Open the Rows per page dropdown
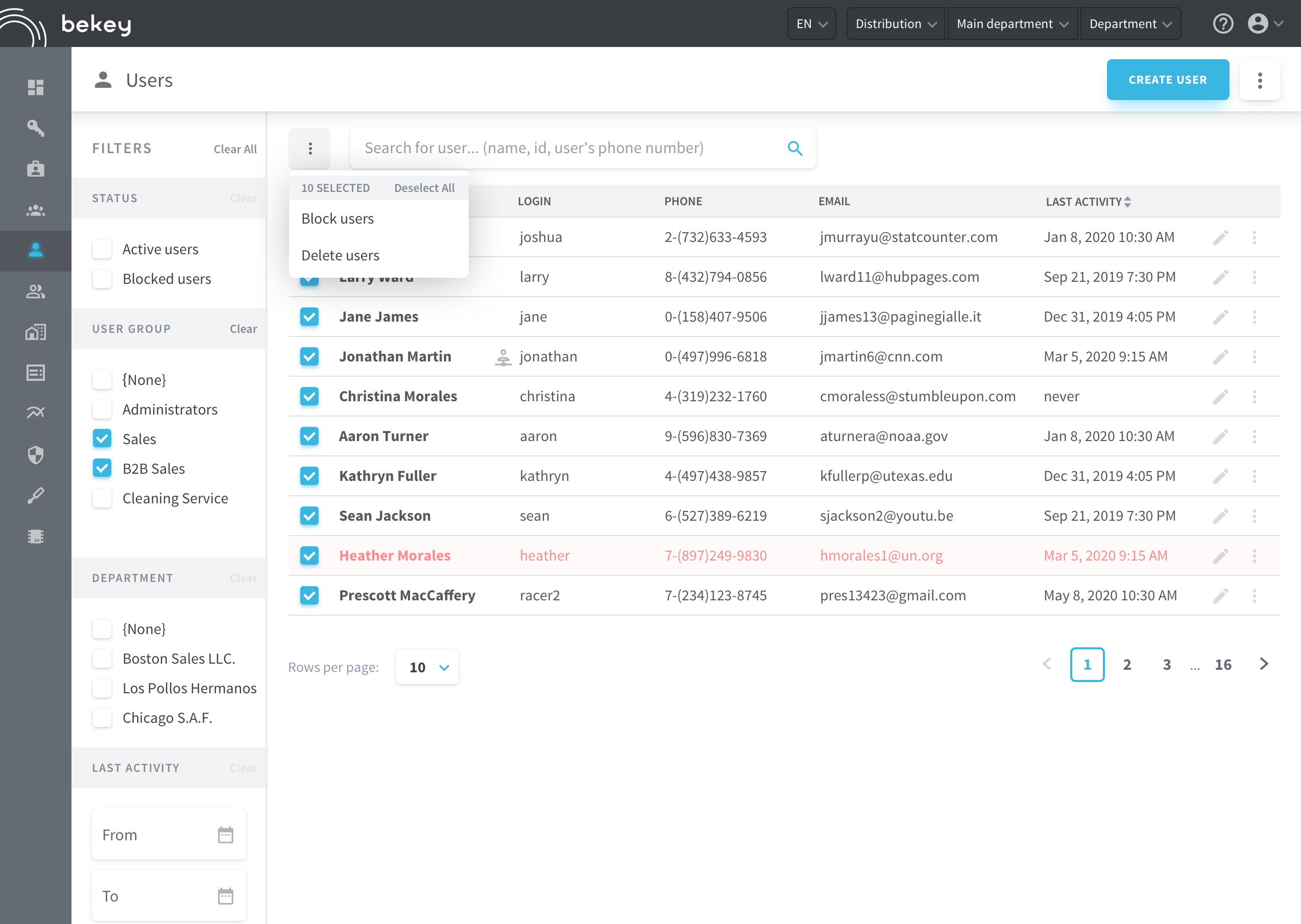The height and width of the screenshot is (924, 1301). click(x=427, y=667)
